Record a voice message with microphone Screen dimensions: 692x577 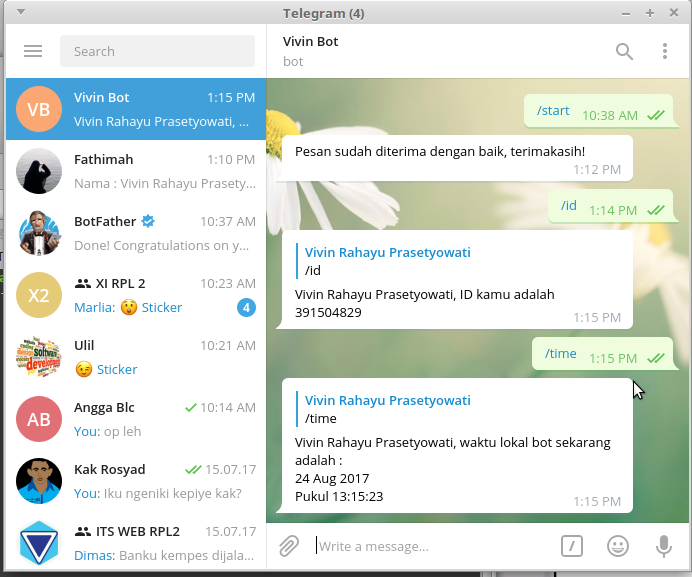pos(664,546)
